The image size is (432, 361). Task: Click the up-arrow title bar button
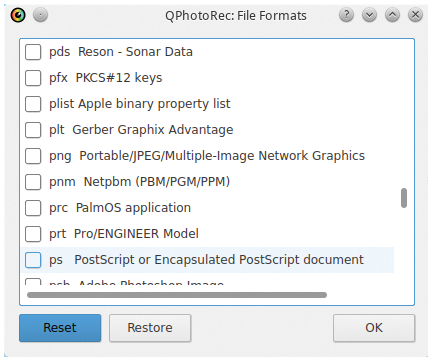click(x=392, y=15)
